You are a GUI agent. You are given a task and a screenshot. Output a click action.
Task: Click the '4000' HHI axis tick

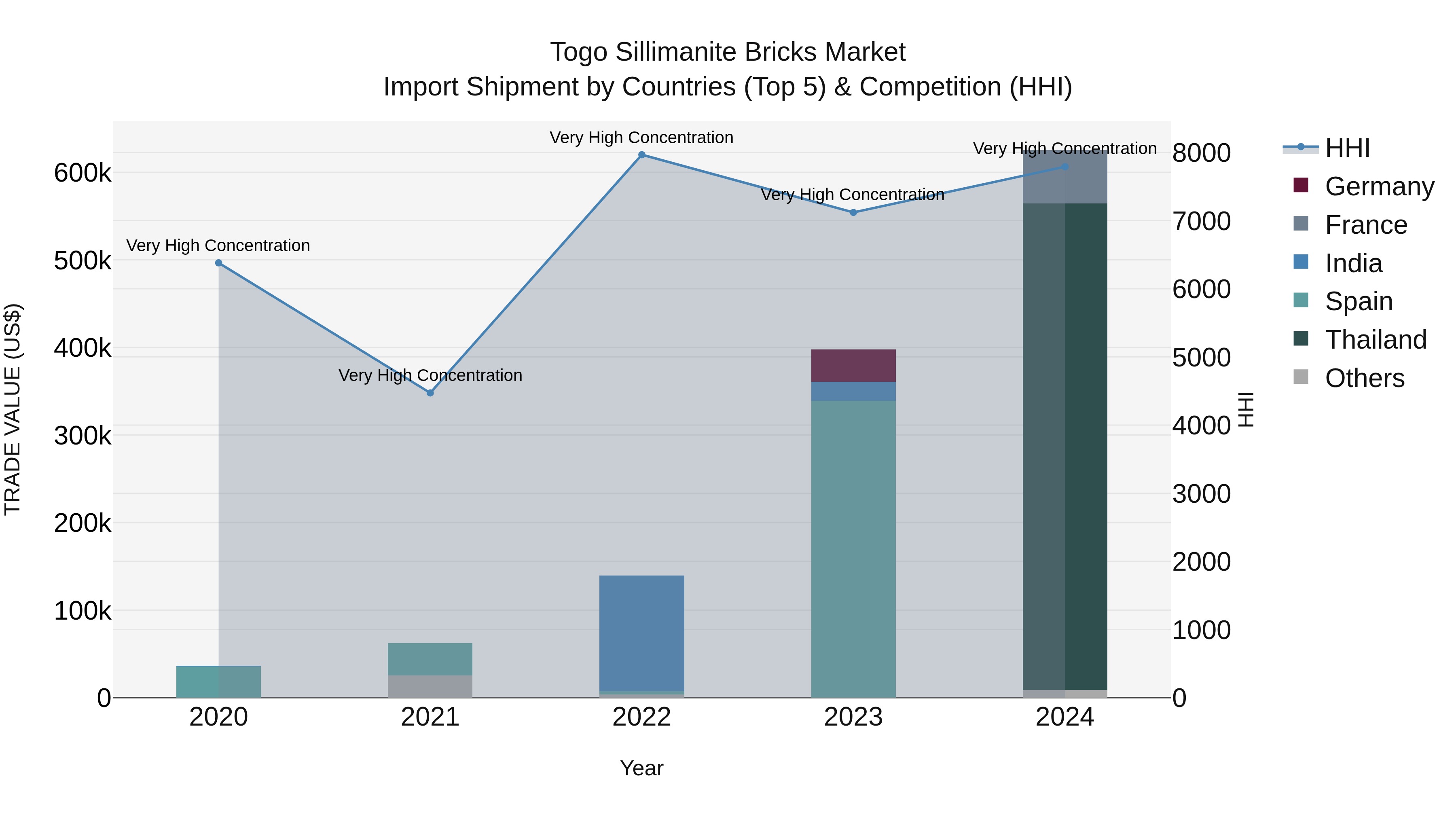[1202, 425]
